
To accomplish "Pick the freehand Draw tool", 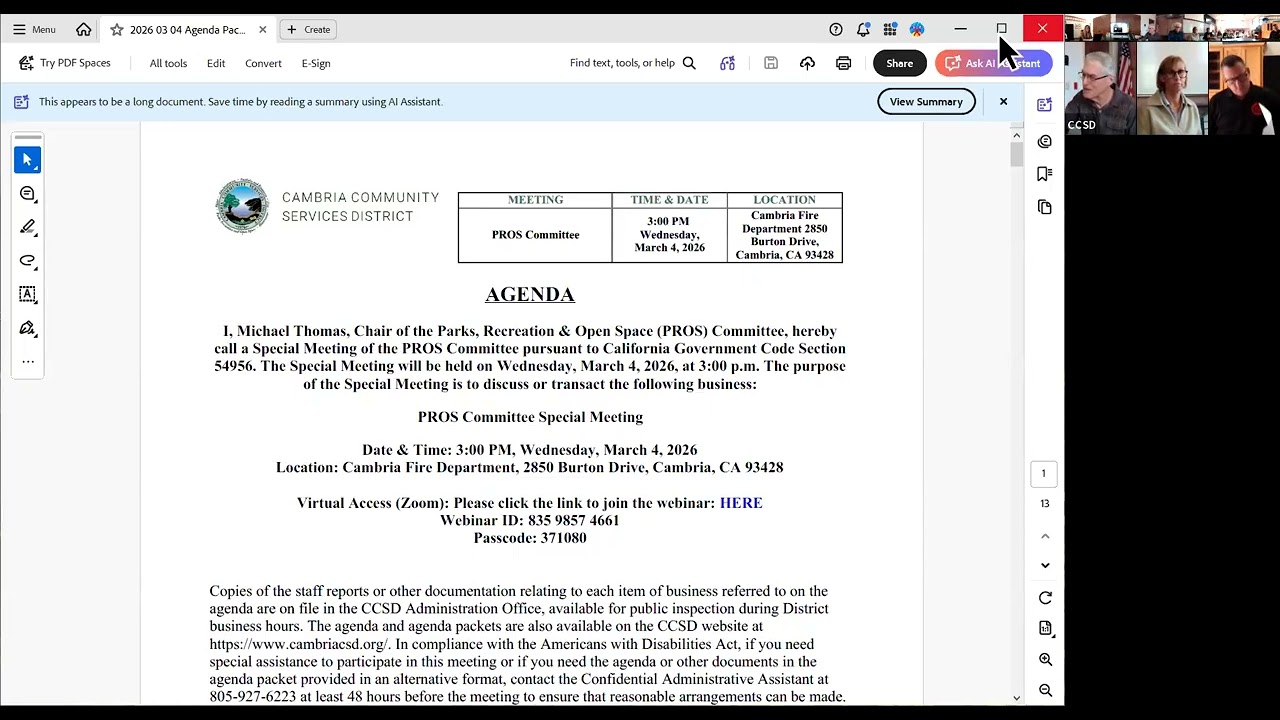I will click(27, 261).
